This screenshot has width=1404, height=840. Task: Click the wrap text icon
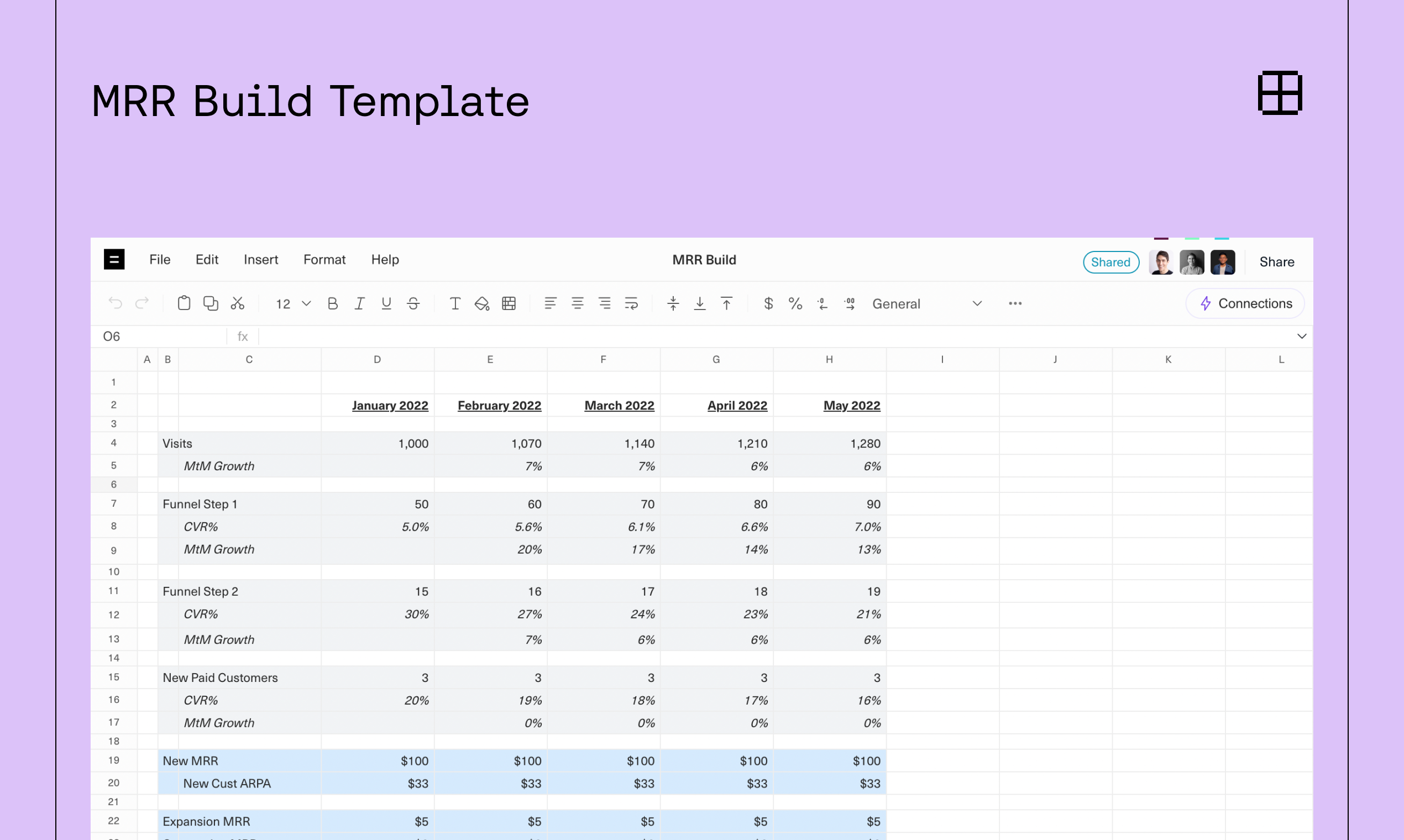631,303
